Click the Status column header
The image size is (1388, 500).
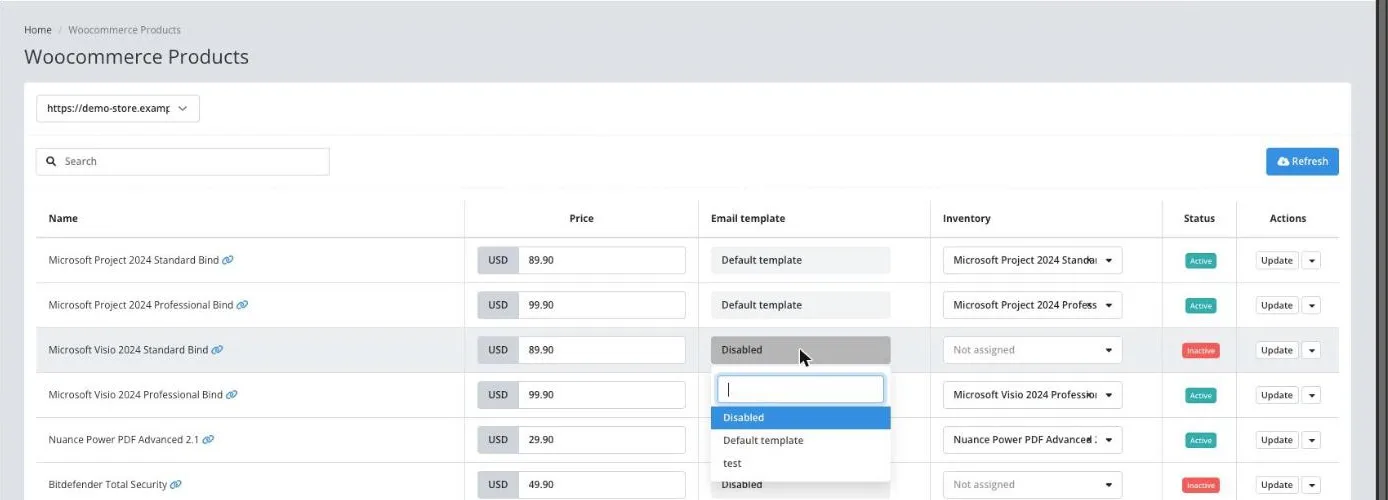click(1199, 218)
